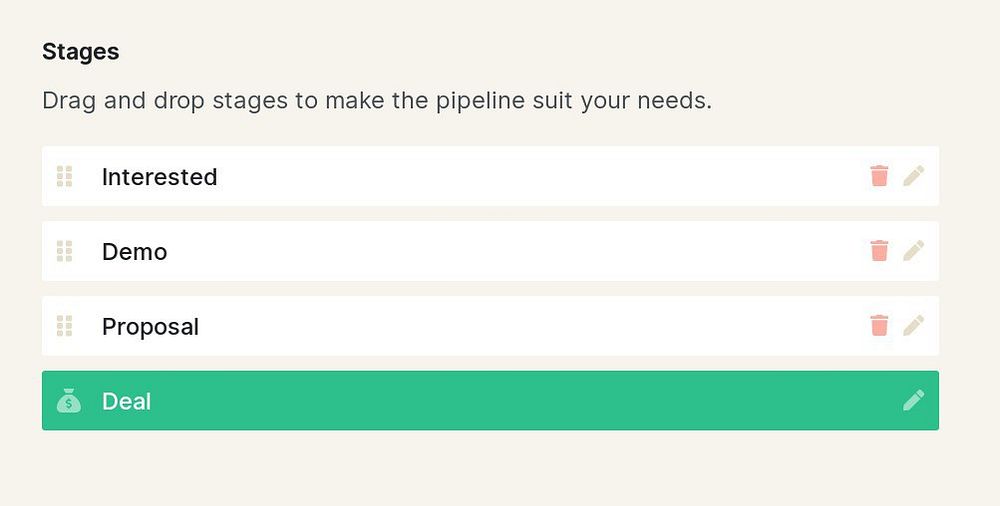The image size is (1000, 506).
Task: Delete the Interested stage
Action: click(x=879, y=176)
